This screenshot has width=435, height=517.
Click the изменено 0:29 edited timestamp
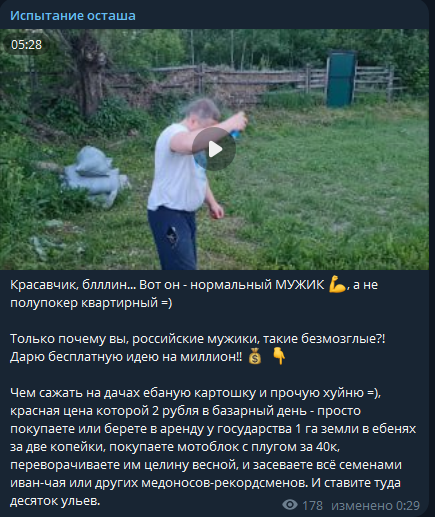coord(375,505)
